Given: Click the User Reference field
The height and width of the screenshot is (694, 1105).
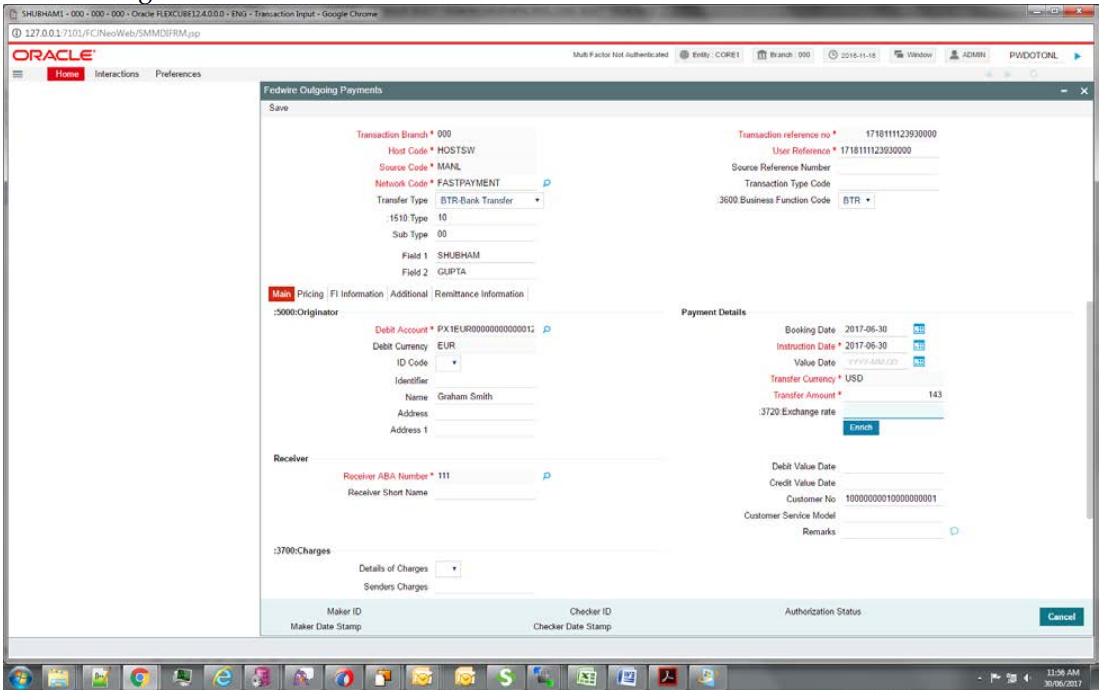Looking at the screenshot, I should pos(889,151).
